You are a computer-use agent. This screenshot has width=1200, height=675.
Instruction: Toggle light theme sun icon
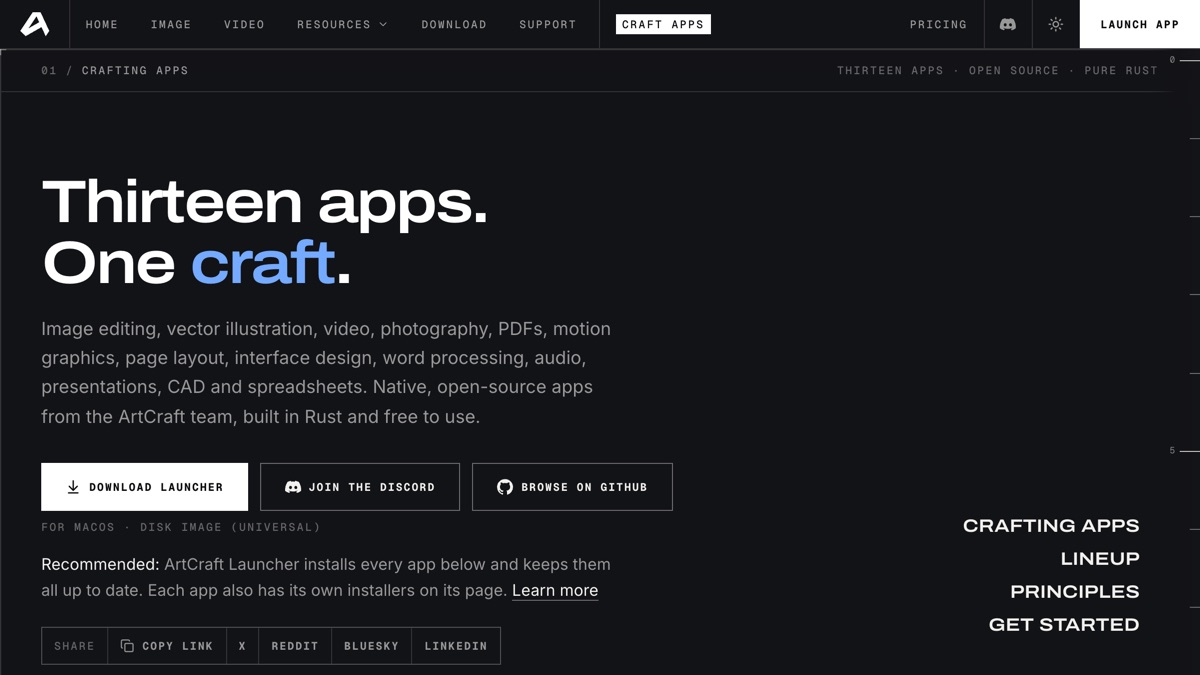[x=1056, y=24]
